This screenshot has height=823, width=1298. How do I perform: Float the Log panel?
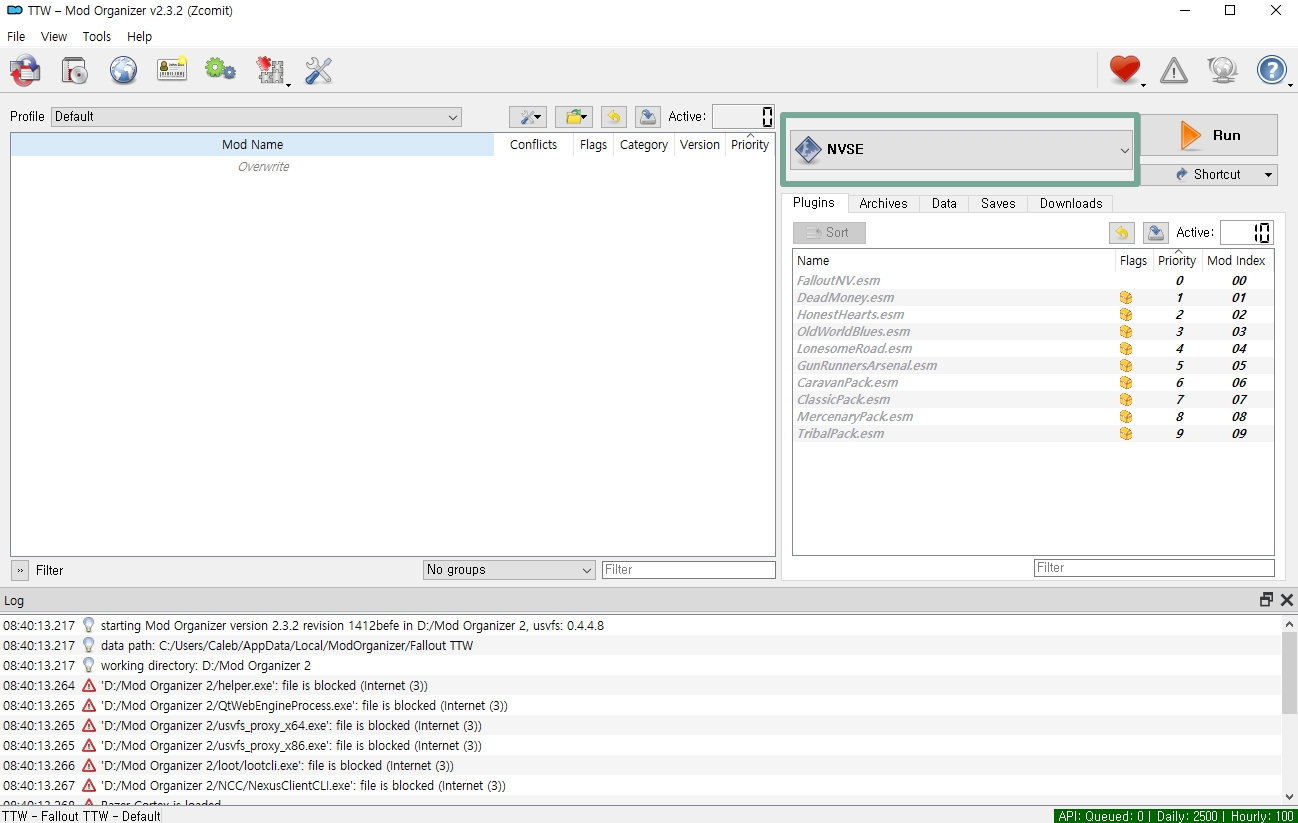(x=1266, y=600)
